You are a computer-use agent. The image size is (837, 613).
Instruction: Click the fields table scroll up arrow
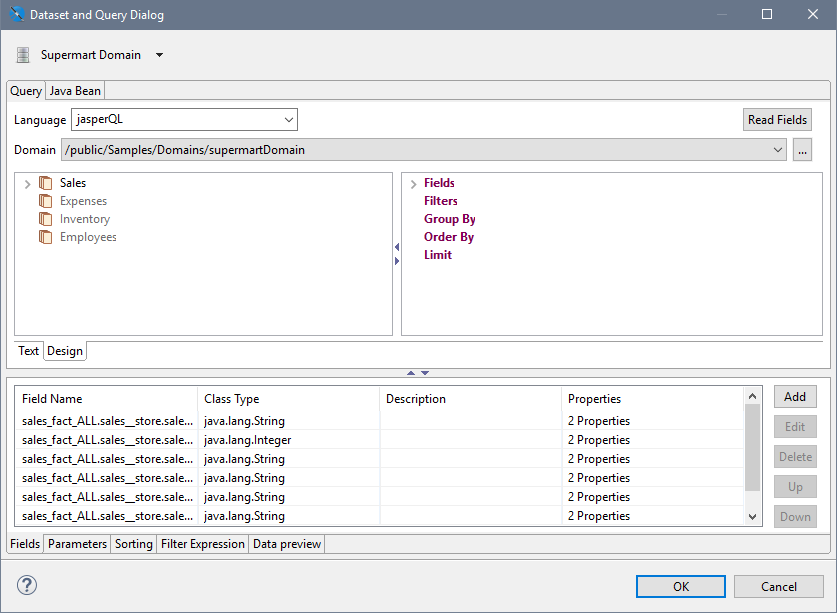752,396
